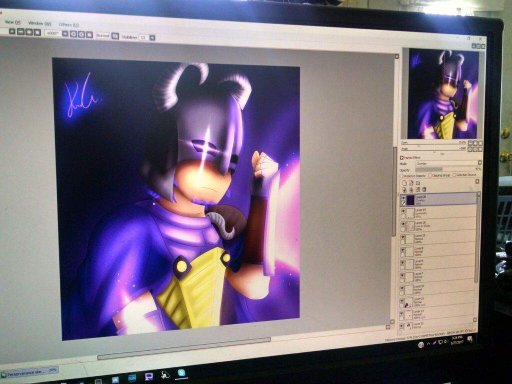Rotate the canvas view clockwise
This screenshot has width=512, height=384.
[x=81, y=34]
